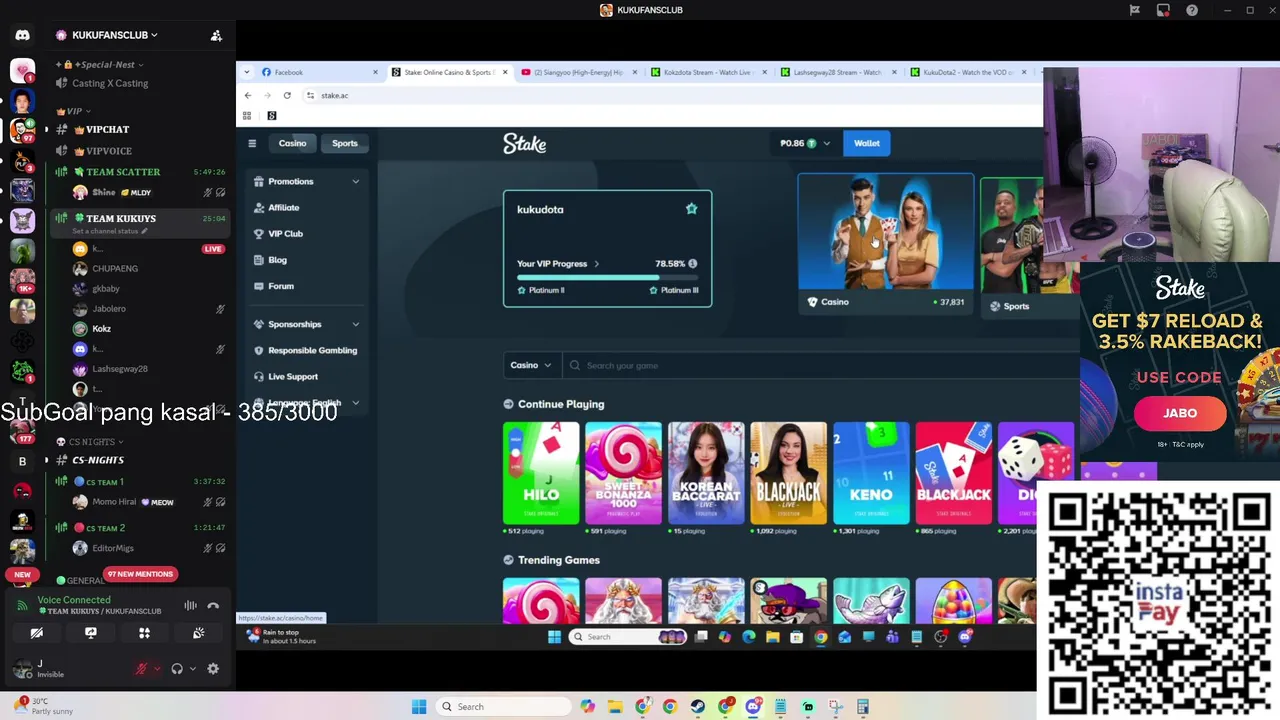The height and width of the screenshot is (720, 1280).
Task: Open Discord user settings gear
Action: (213, 669)
